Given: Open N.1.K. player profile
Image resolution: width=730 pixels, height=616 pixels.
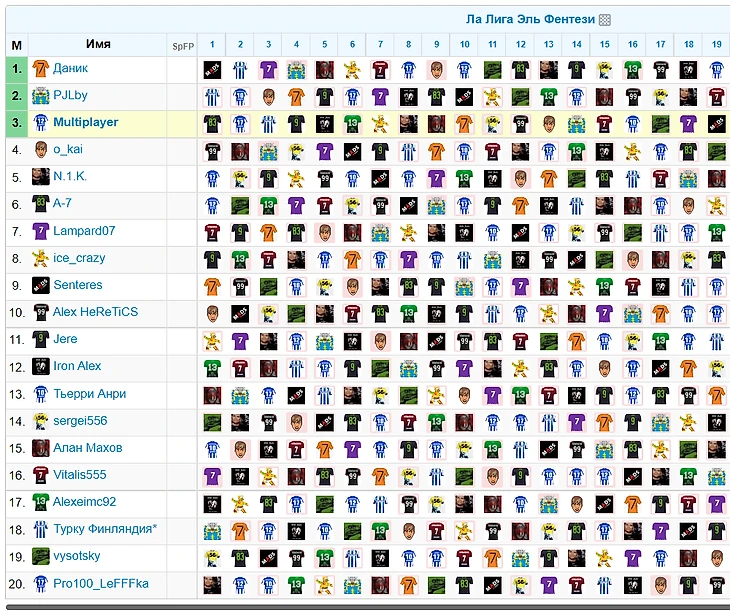Looking at the screenshot, I should (70, 177).
